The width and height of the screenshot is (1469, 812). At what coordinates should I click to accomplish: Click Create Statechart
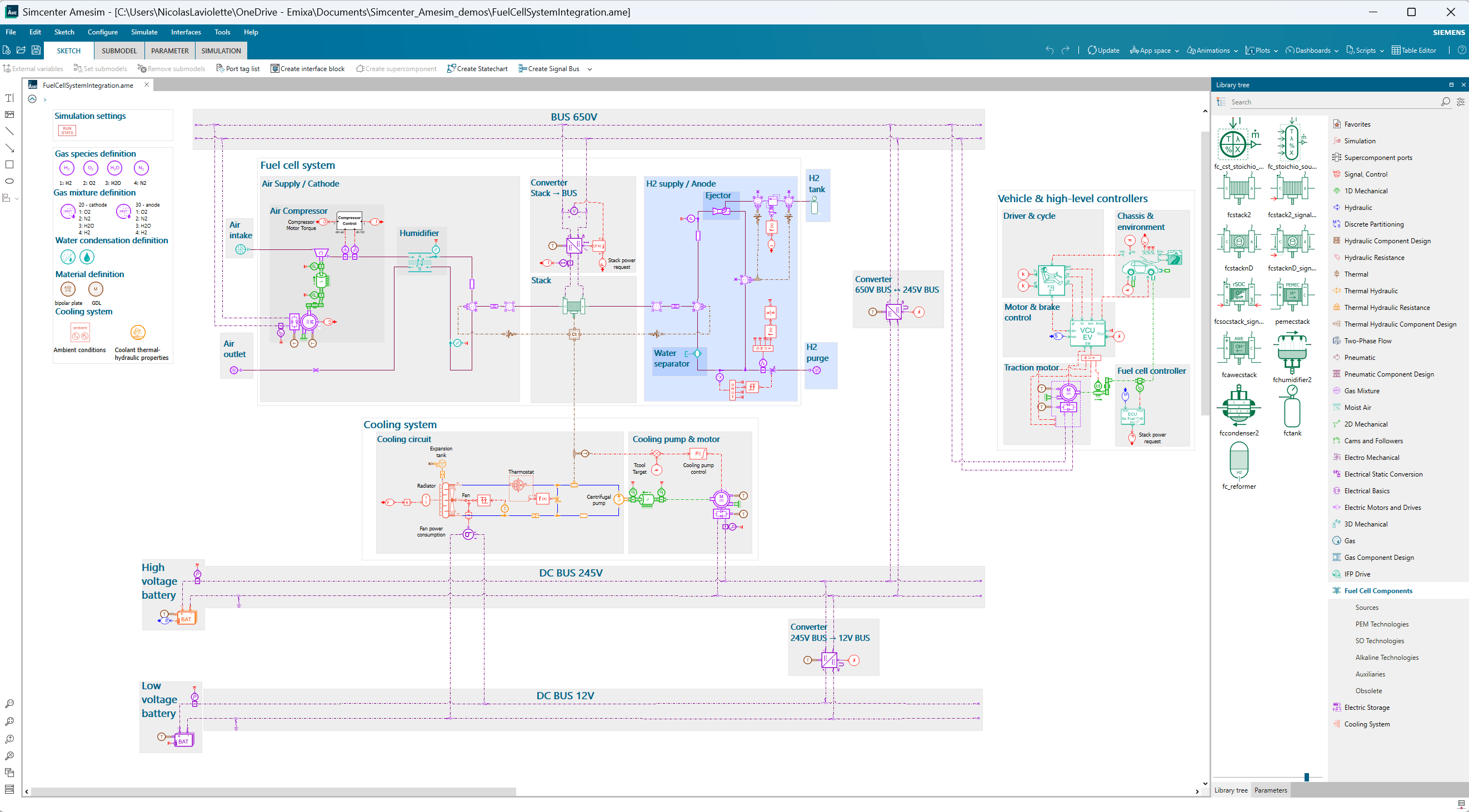pyautogui.click(x=477, y=69)
